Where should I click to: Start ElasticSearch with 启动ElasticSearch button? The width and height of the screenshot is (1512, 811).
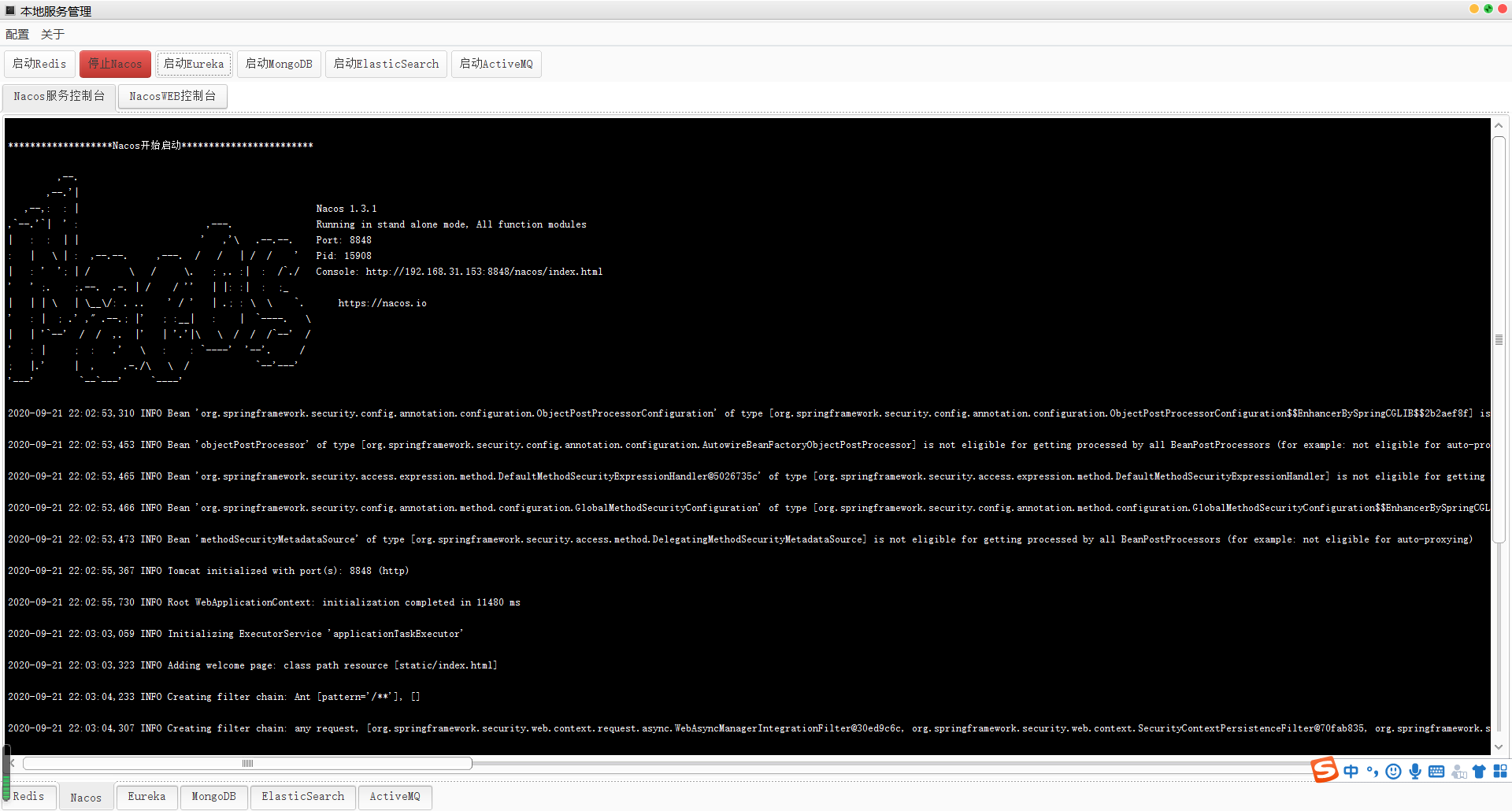[386, 64]
